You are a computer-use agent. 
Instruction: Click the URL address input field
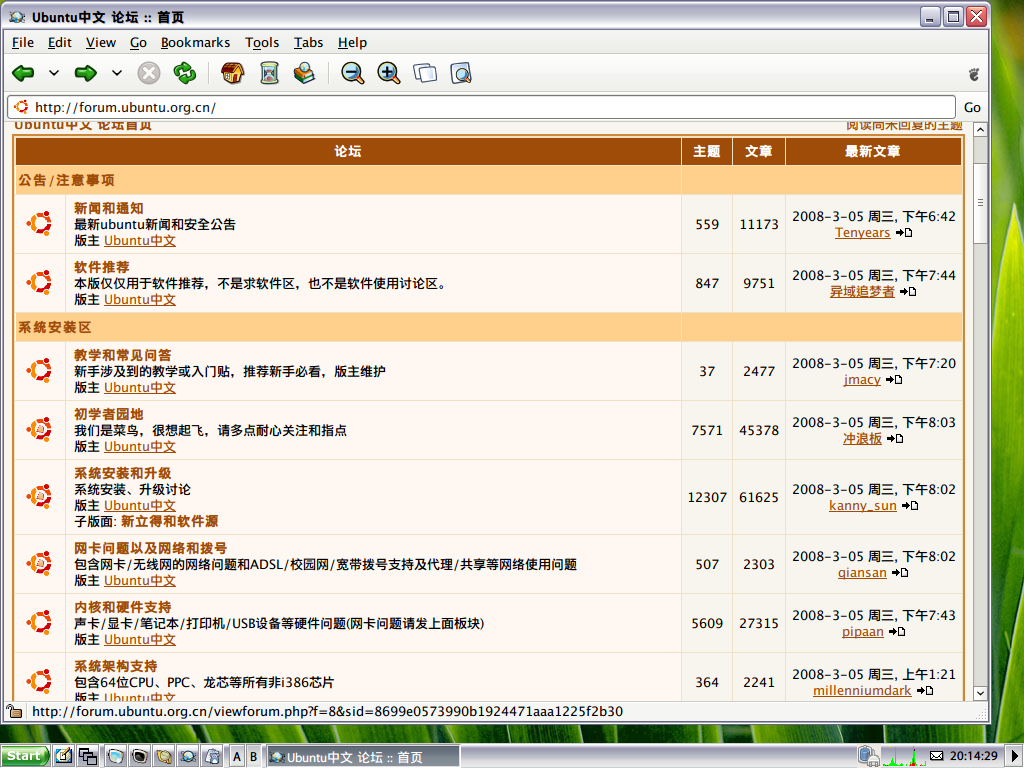point(481,107)
